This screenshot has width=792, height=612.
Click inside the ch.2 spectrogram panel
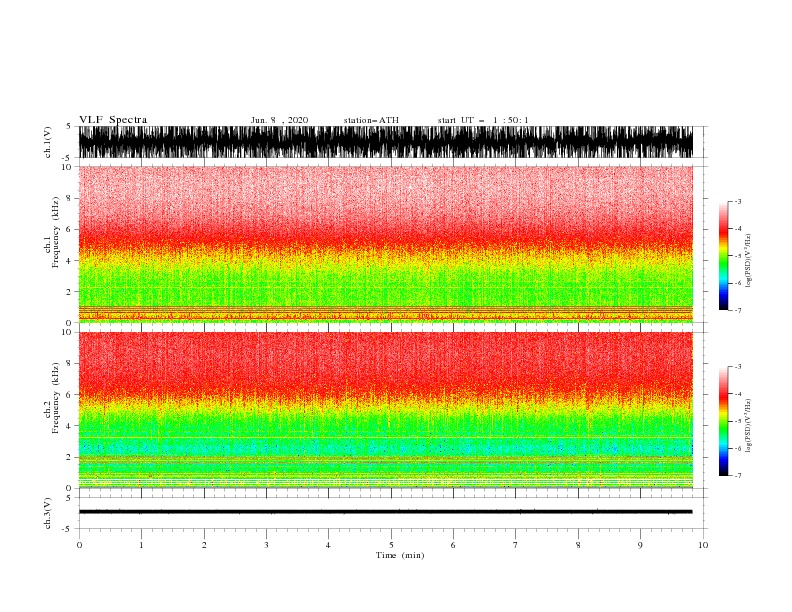[386, 410]
